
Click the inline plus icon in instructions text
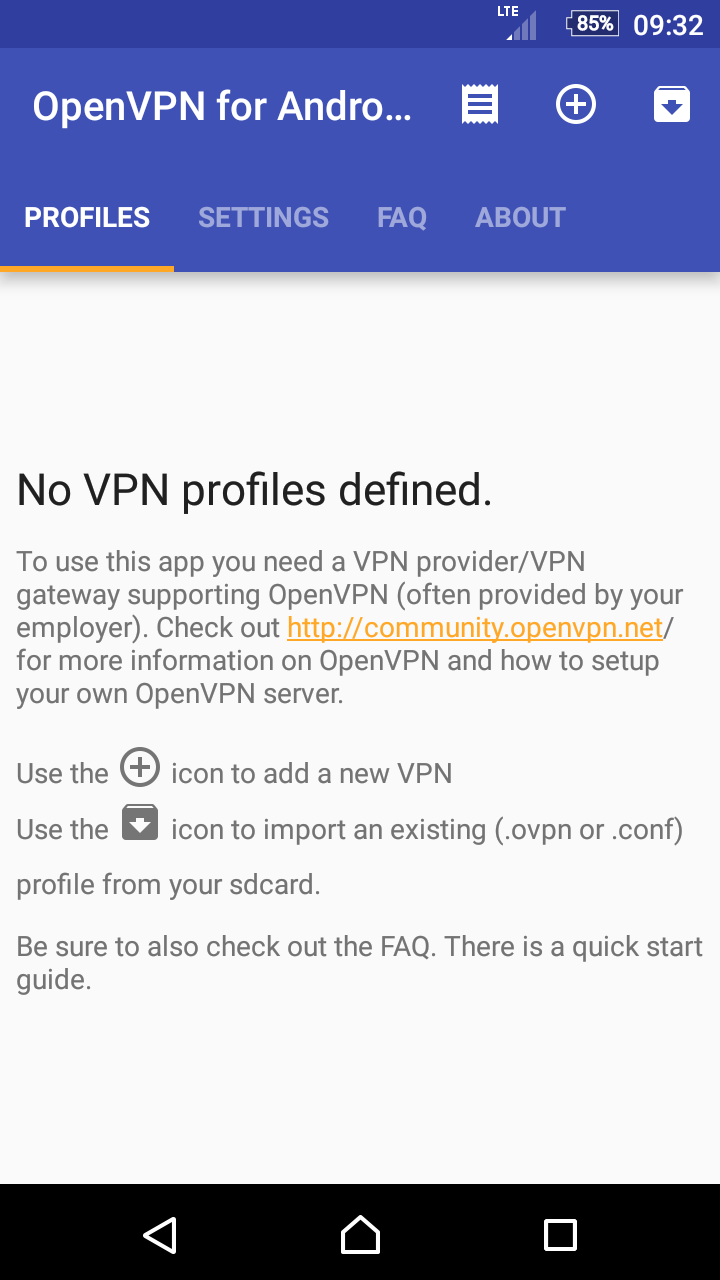pos(140,768)
